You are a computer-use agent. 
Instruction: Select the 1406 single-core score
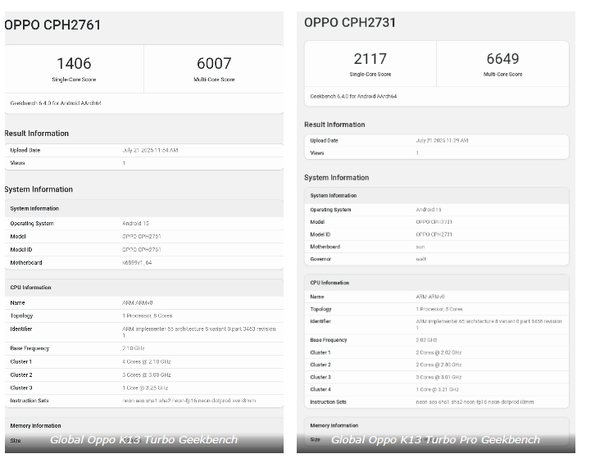click(x=74, y=63)
